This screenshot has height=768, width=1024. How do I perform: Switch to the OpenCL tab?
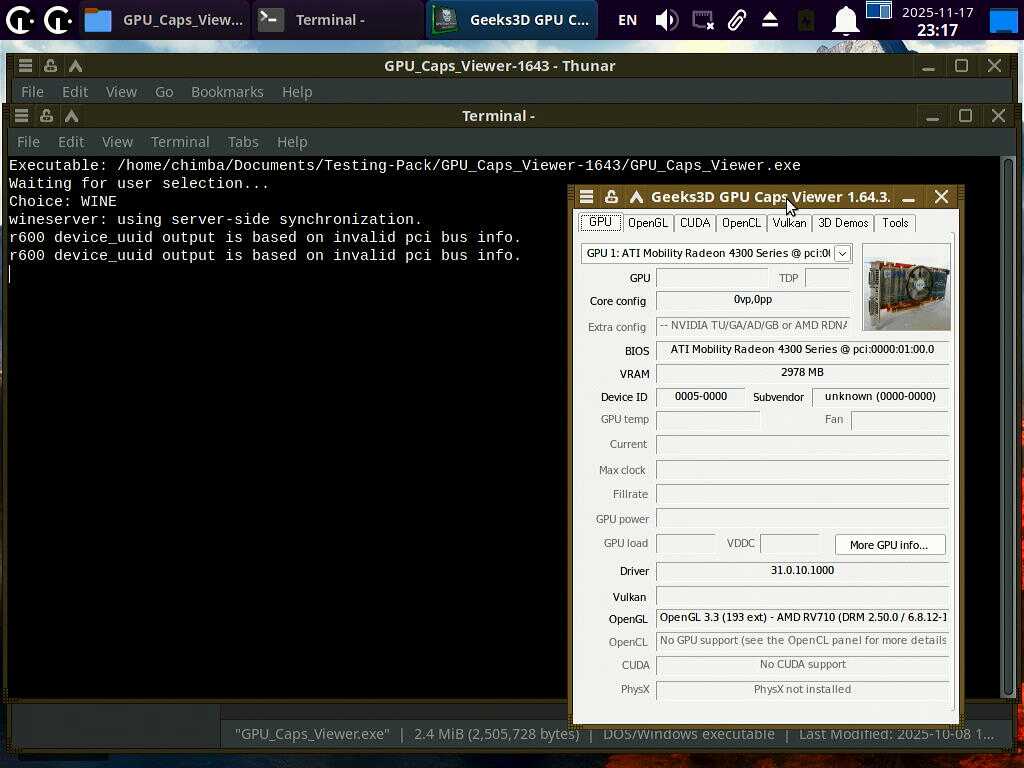[741, 223]
